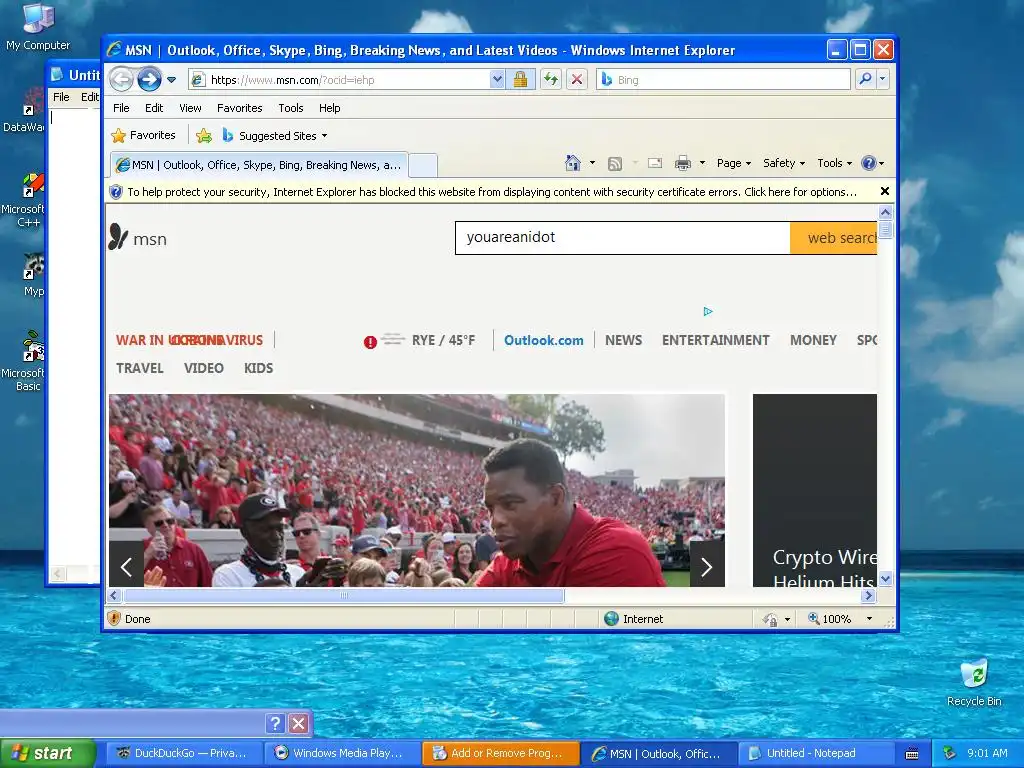
Task: Open the VIDEO section link
Action: 203,368
